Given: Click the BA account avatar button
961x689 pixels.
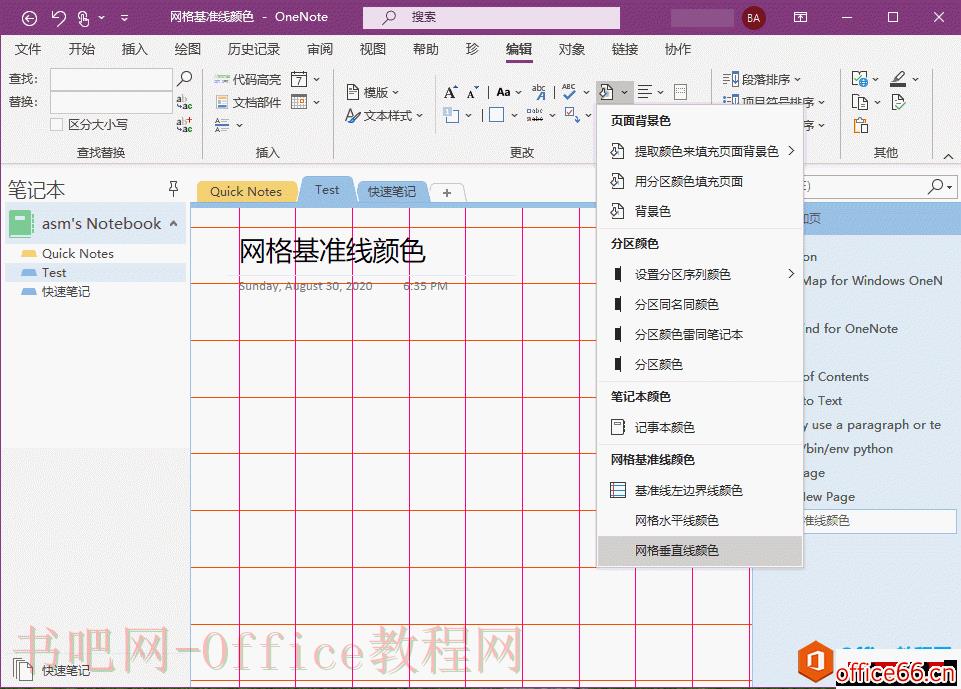Looking at the screenshot, I should click(753, 18).
